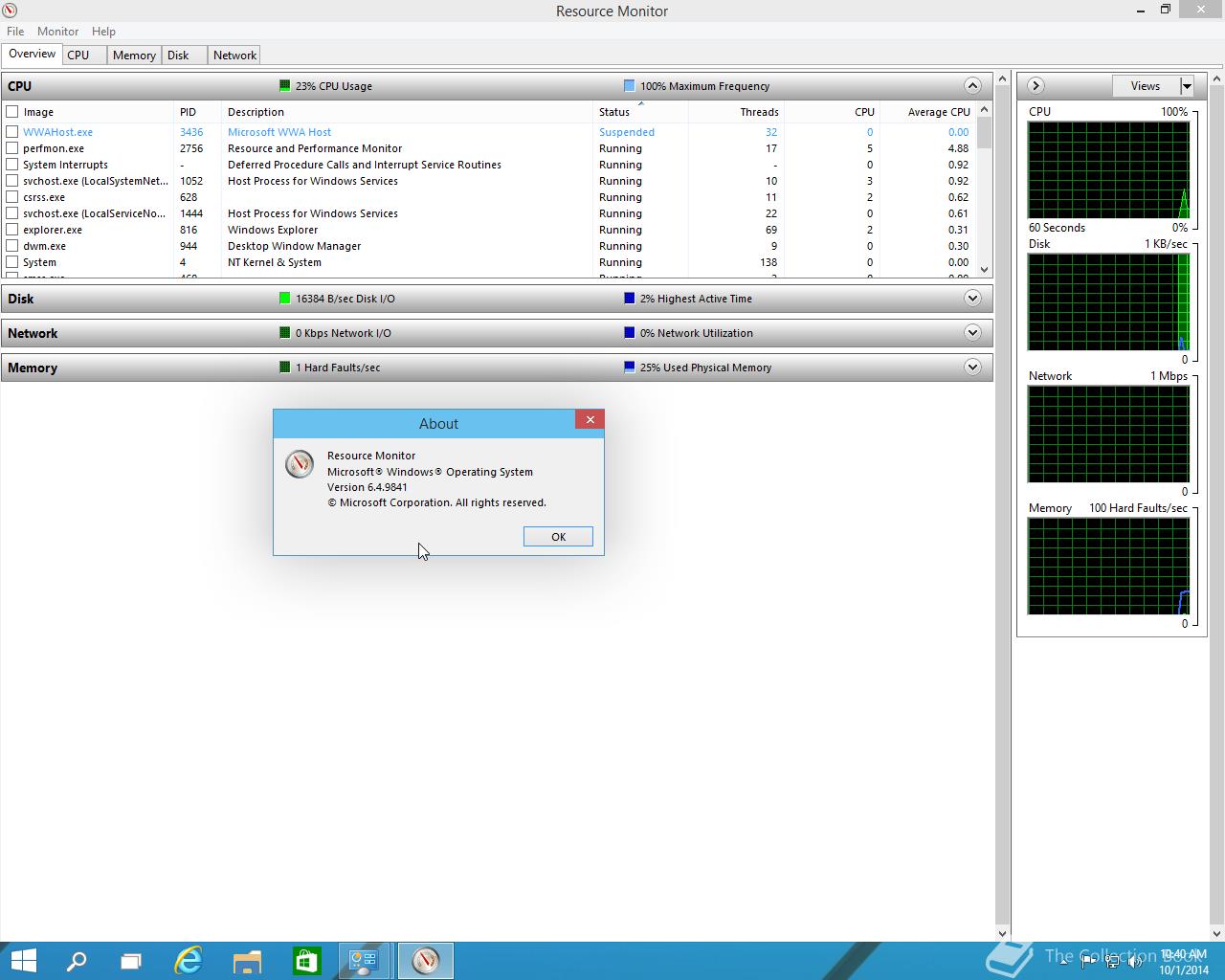Select the Windows Explorer description cell

273,230
